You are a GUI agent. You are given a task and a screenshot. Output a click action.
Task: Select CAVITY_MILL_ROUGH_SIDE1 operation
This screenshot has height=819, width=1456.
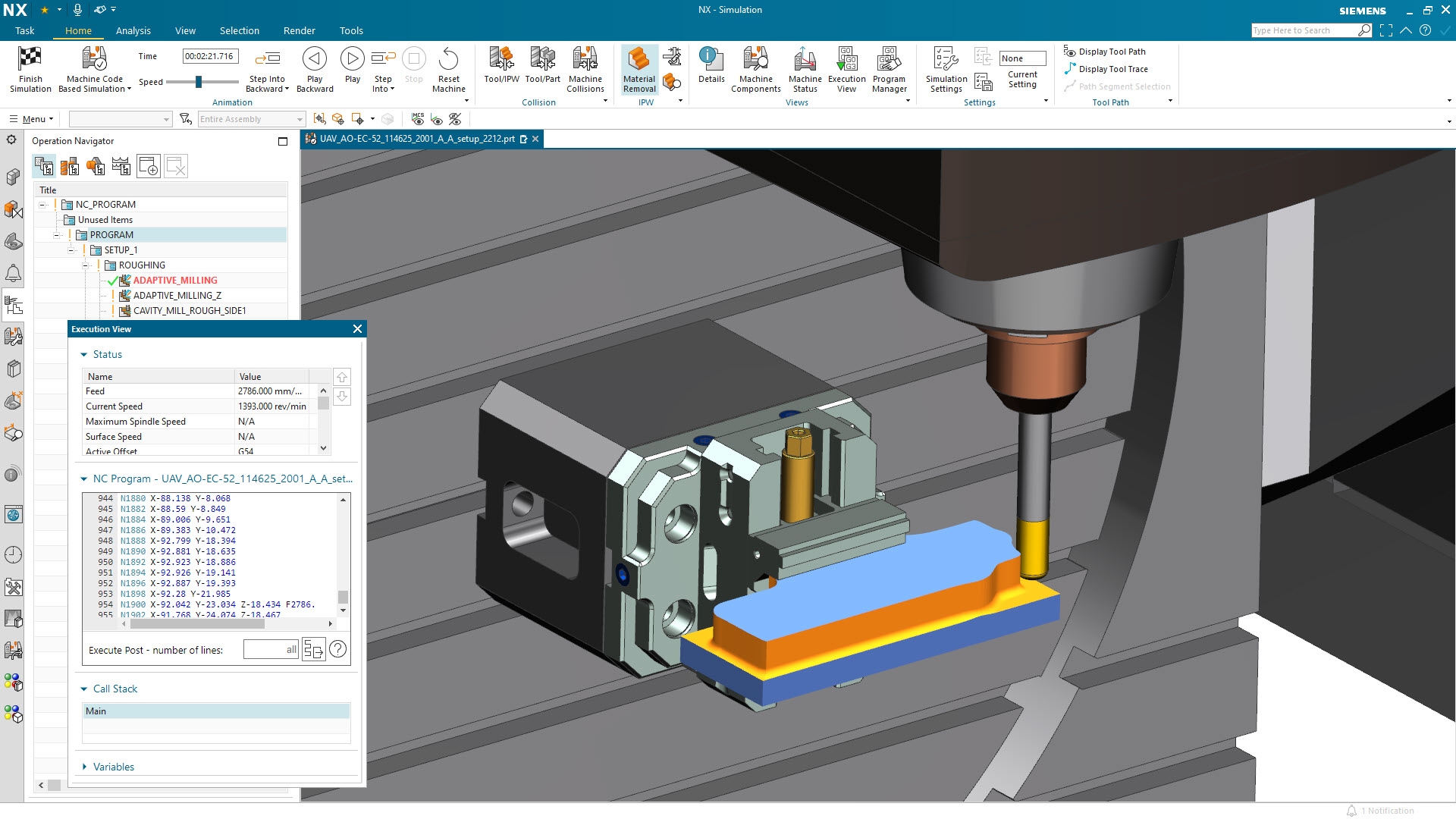tap(190, 311)
